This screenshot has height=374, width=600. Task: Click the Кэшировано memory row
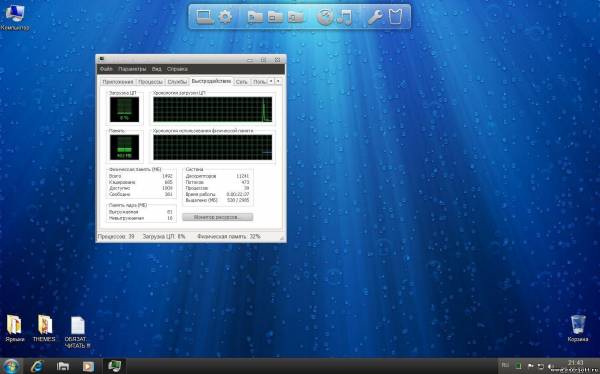(x=141, y=182)
